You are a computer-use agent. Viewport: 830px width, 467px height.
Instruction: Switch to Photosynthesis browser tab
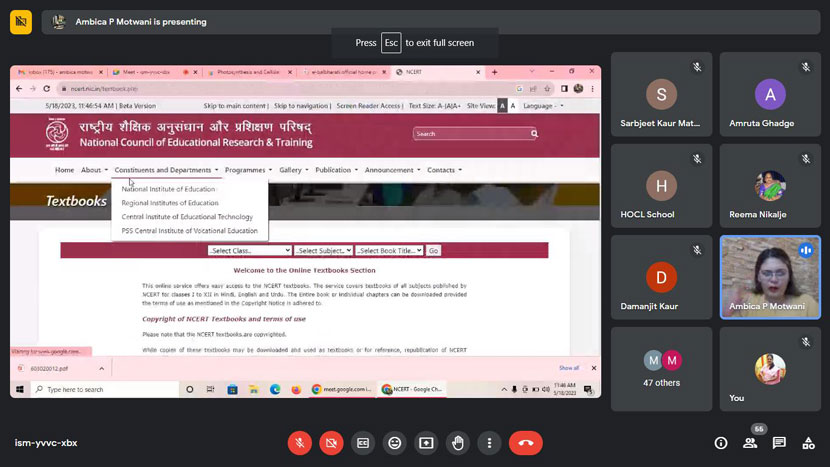(248, 72)
